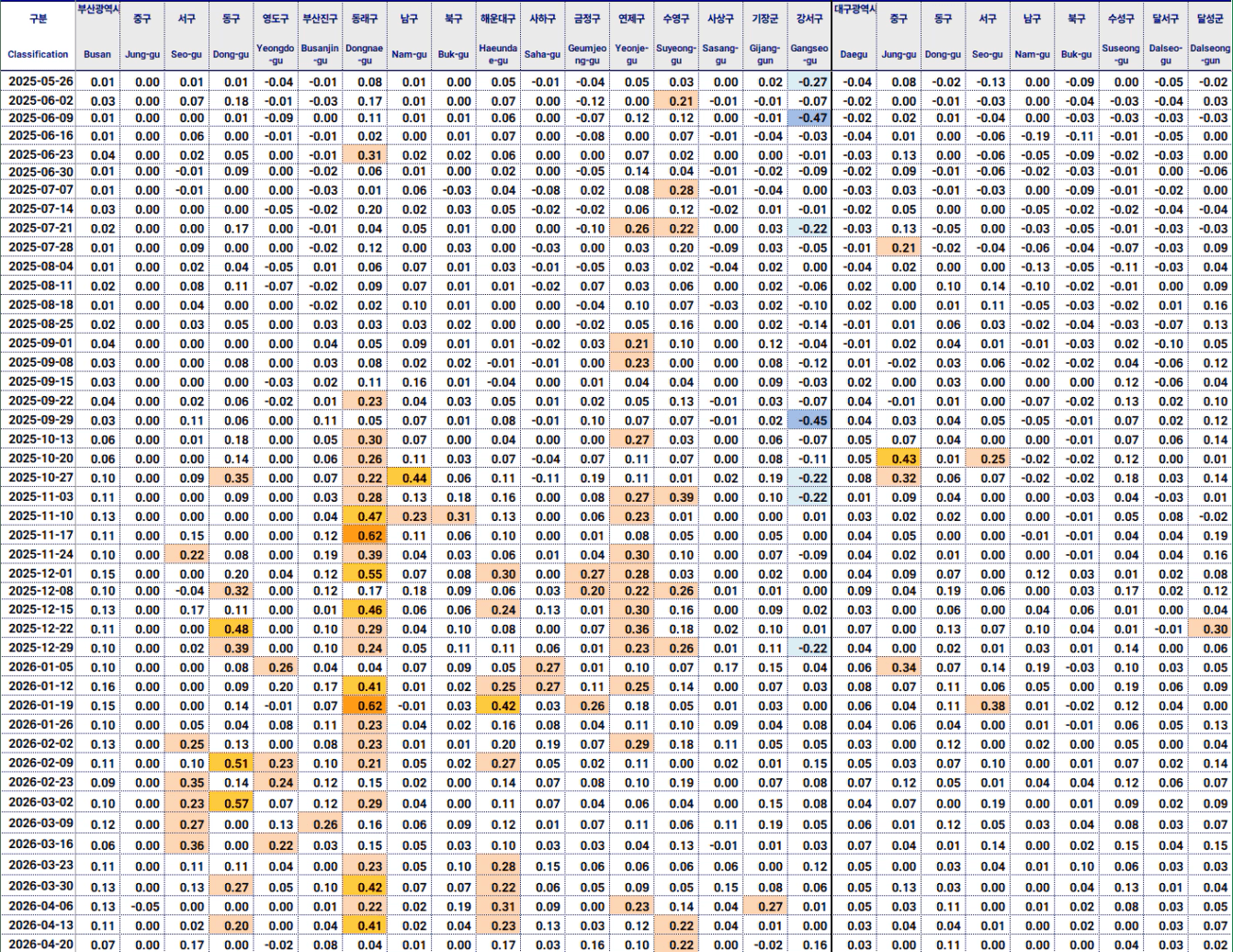The image size is (1233, 952).
Task: Select Haeundae-gu value 0.30 for 2025-12-01
Action: coord(497,572)
